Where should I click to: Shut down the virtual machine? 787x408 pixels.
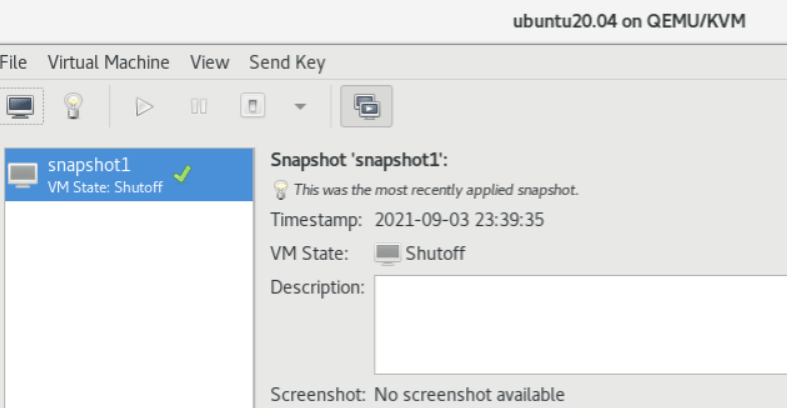tap(256, 104)
